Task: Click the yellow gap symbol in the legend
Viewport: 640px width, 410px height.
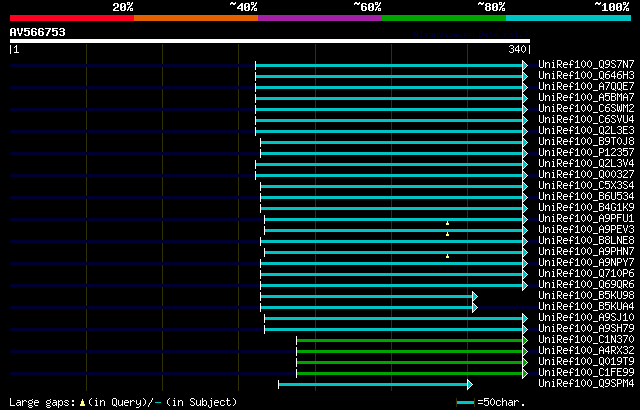Action: point(82,403)
